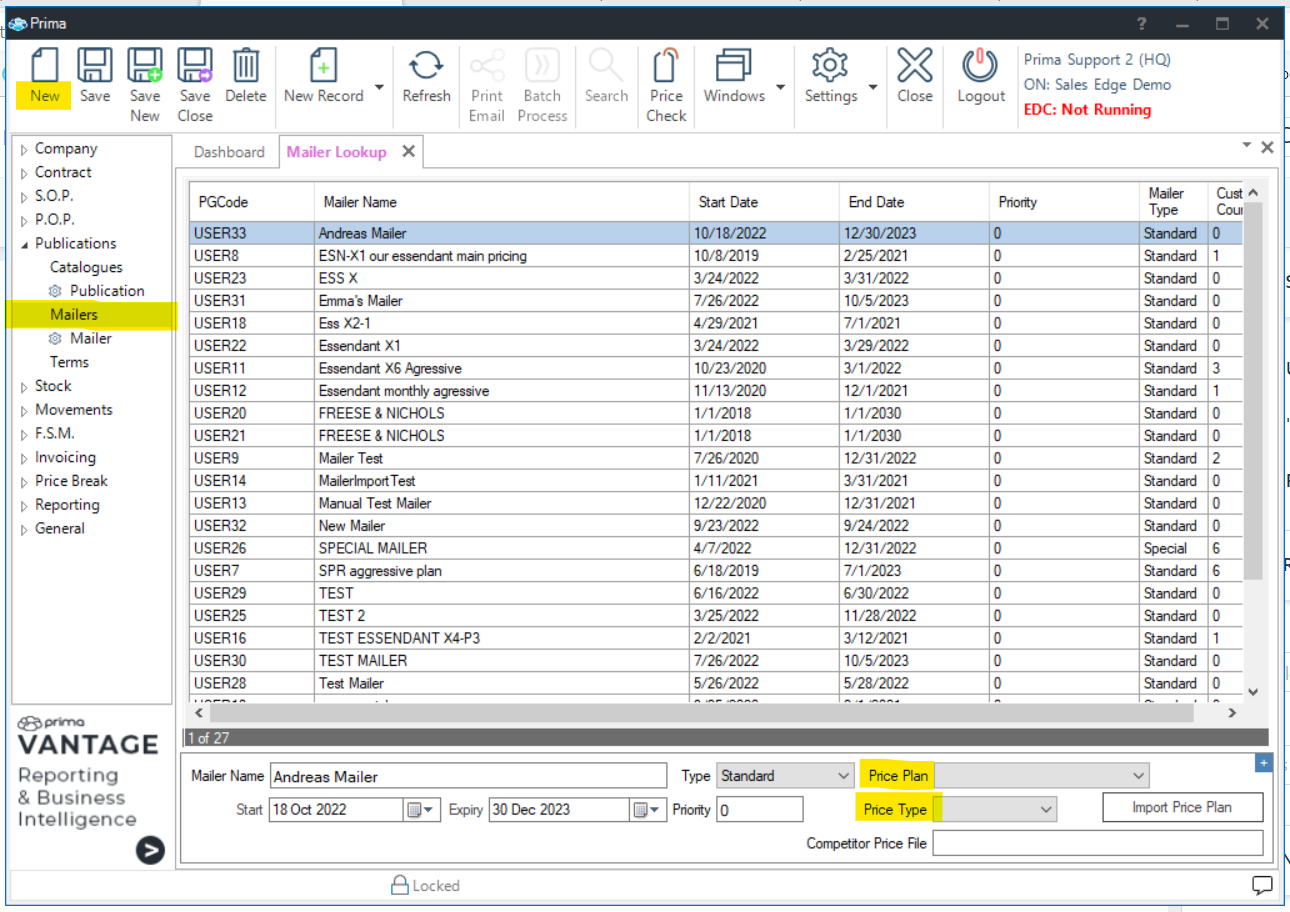Select Terms in the tree
Image resolution: width=1290 pixels, height=912 pixels.
(x=69, y=362)
